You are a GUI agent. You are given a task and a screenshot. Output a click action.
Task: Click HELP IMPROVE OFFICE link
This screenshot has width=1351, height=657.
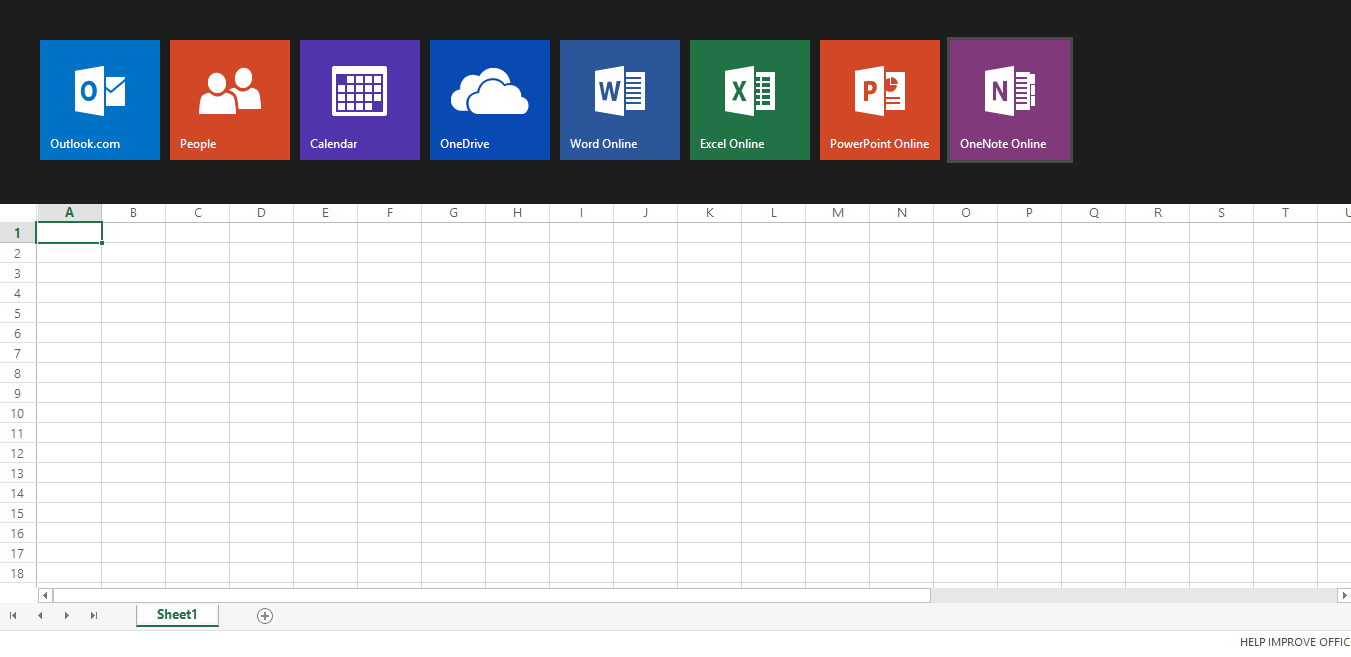click(x=1295, y=643)
